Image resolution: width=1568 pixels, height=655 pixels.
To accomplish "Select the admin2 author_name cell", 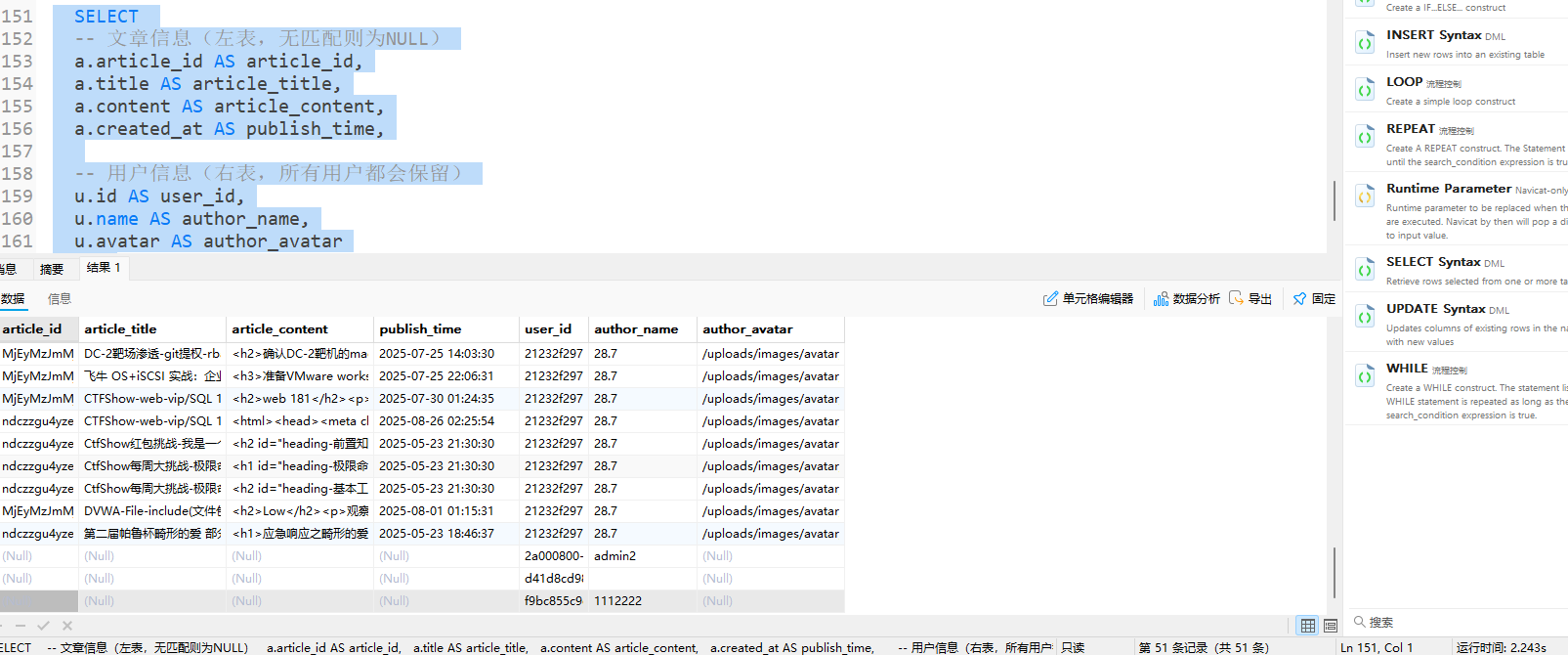I will 614,556.
